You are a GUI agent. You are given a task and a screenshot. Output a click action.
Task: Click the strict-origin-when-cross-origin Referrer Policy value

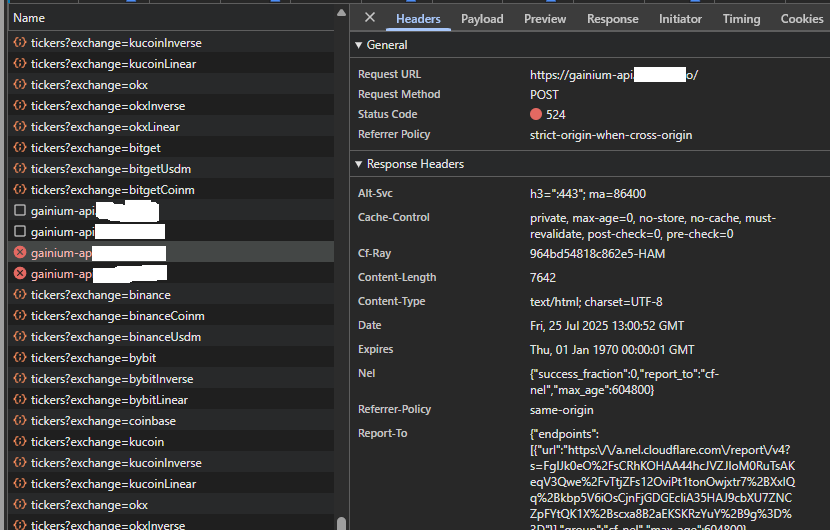pos(611,135)
